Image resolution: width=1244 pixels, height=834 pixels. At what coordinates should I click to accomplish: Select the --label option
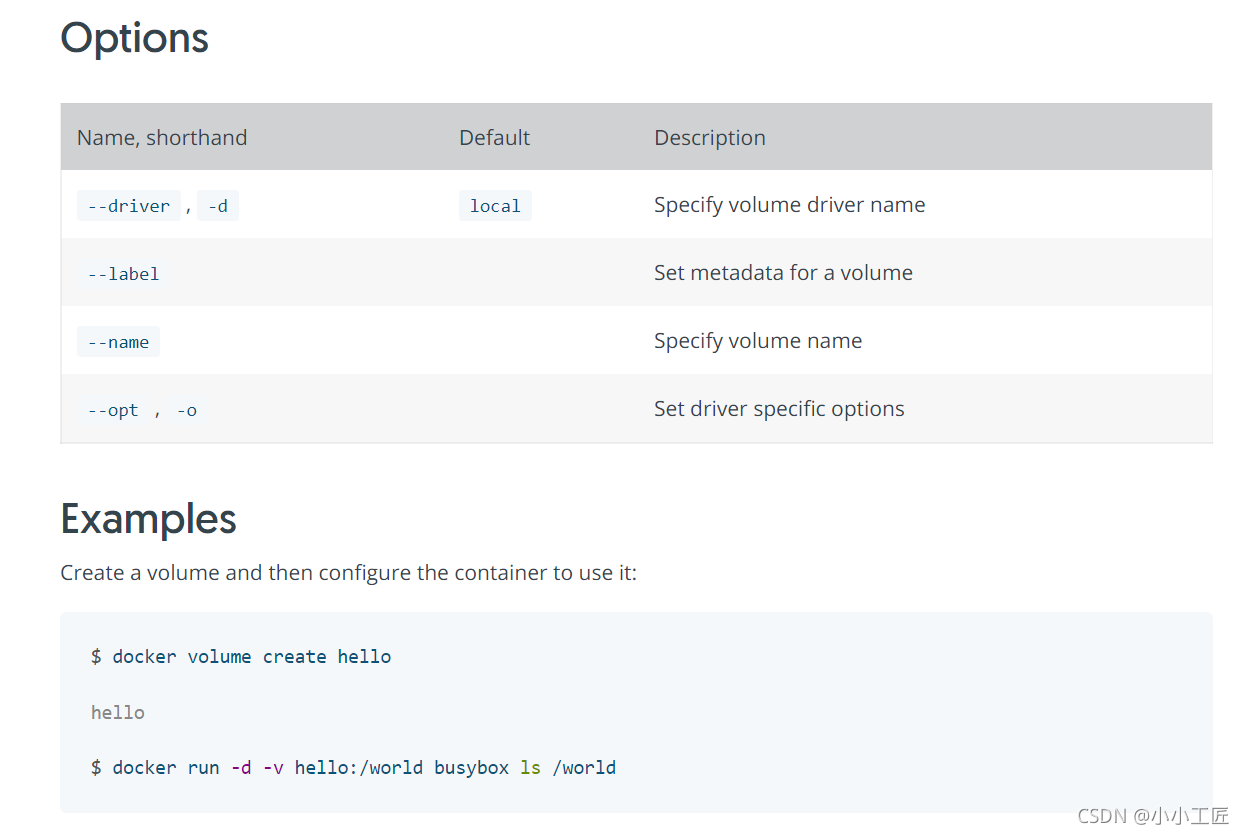click(x=123, y=274)
